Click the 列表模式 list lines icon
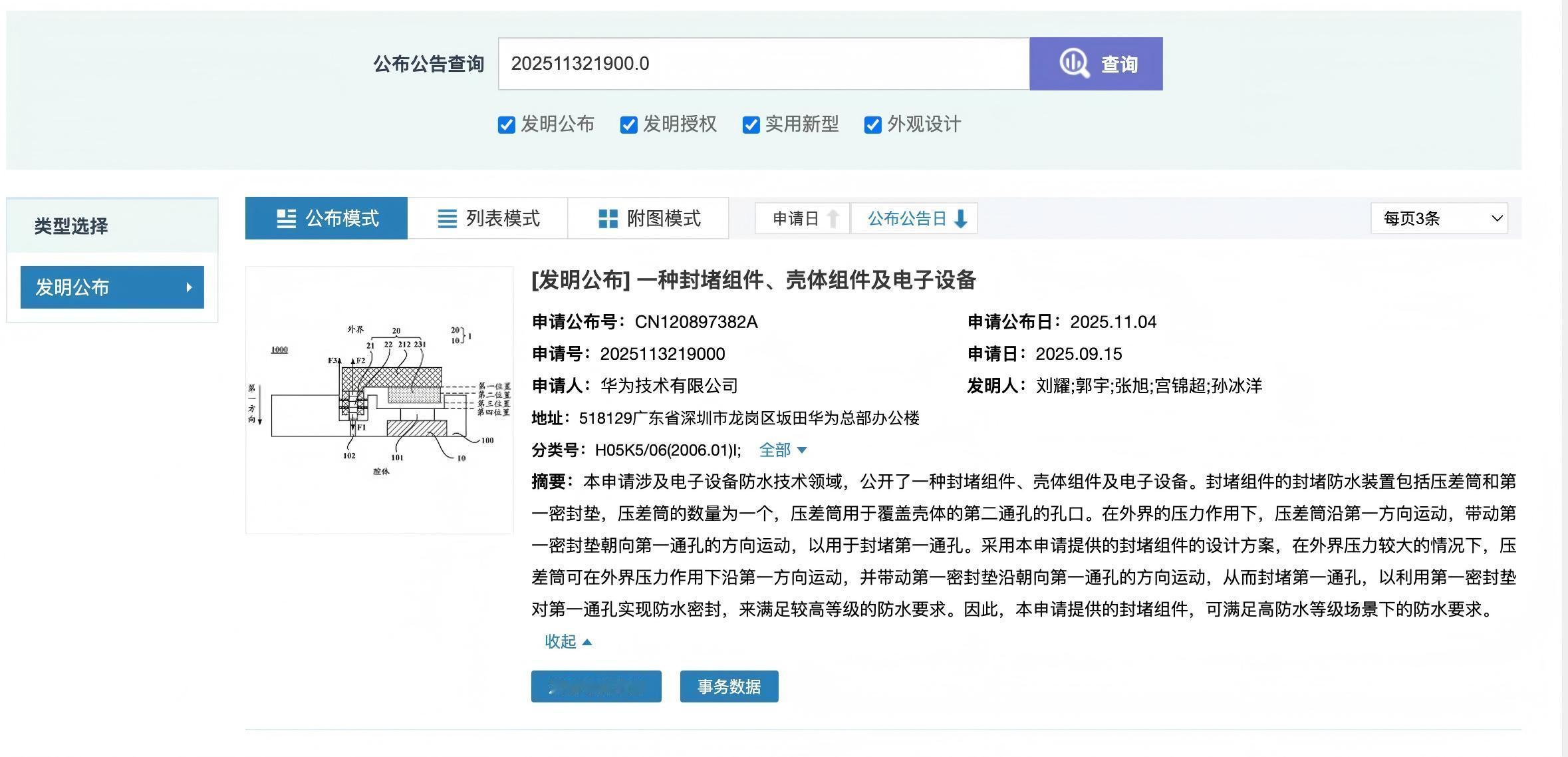The image size is (1568, 757). tap(447, 218)
